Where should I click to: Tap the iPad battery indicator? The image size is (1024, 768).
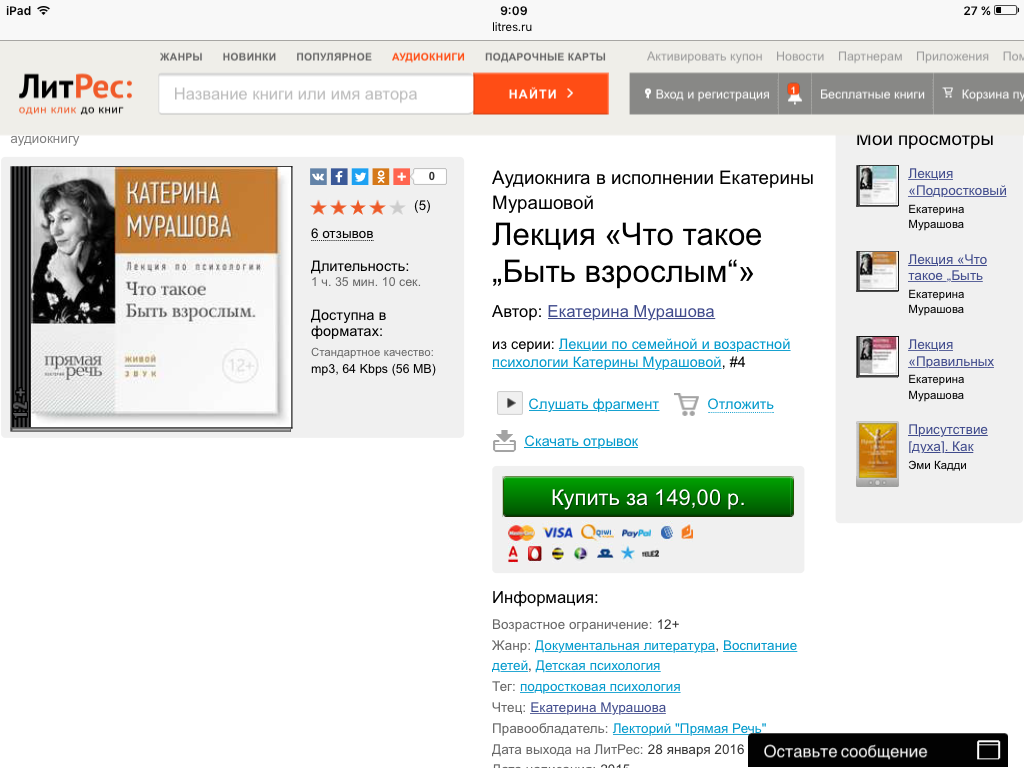tap(1005, 10)
